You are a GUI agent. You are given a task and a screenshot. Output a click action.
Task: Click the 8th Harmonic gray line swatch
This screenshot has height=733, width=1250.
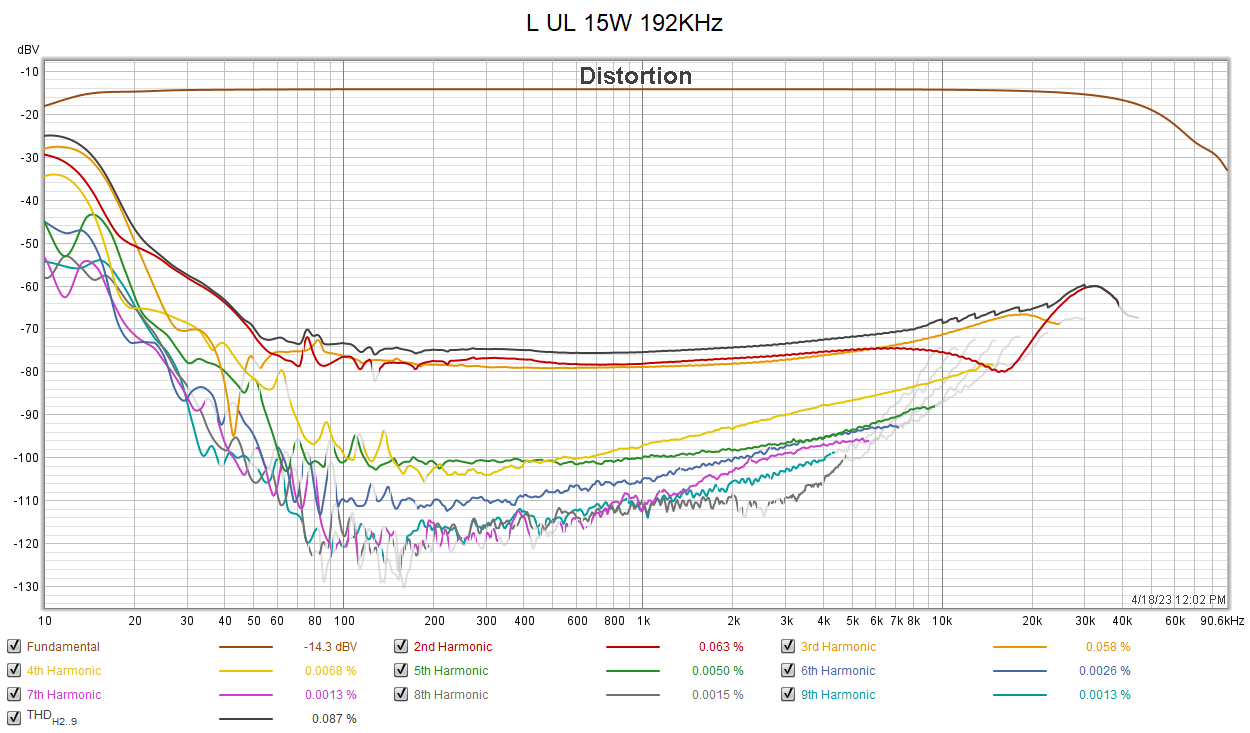[x=633, y=695]
